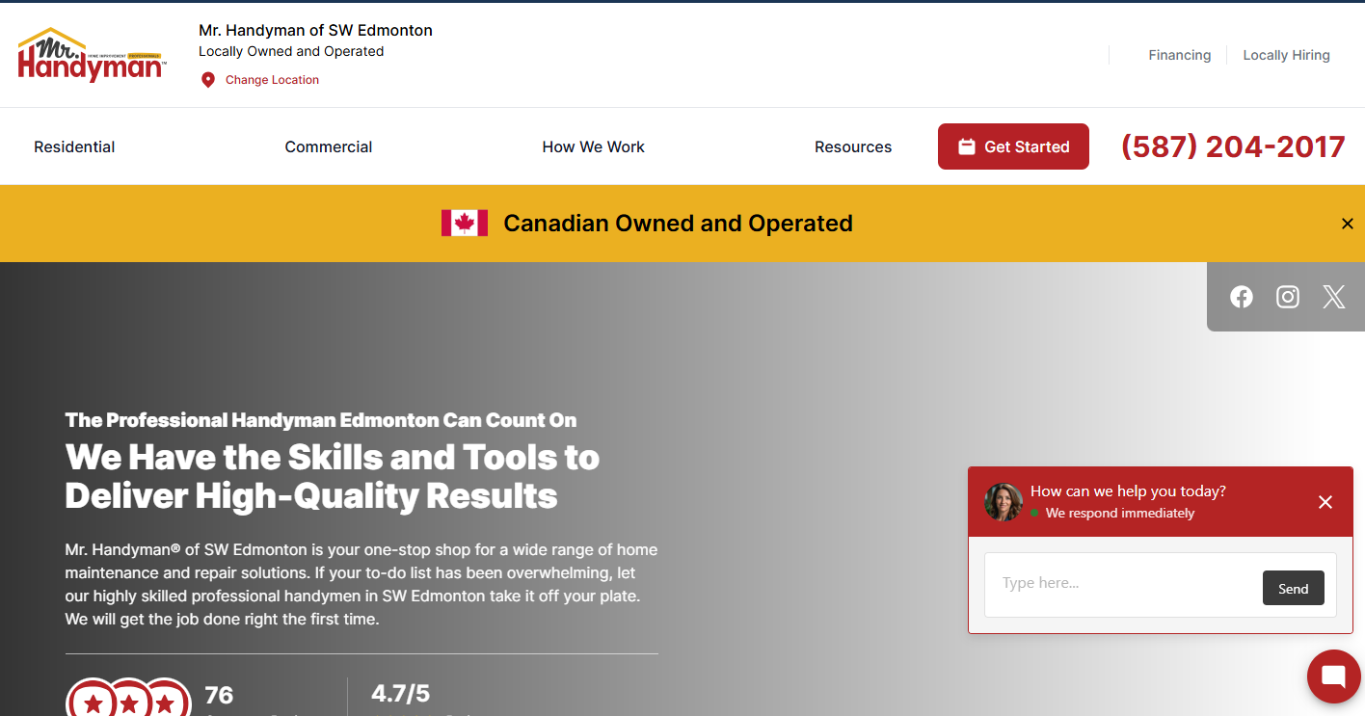This screenshot has width=1365, height=716.
Task: Click the Canadian flag icon in banner
Action: coord(464,223)
